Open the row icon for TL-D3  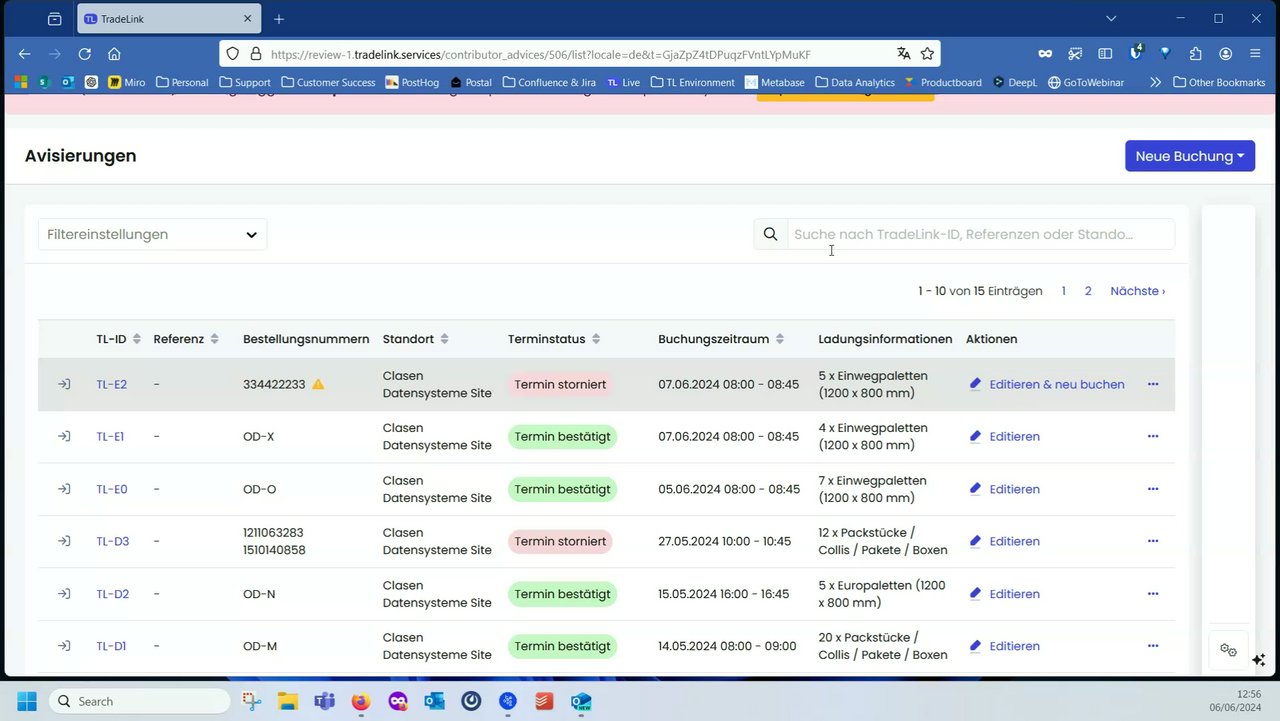64,541
